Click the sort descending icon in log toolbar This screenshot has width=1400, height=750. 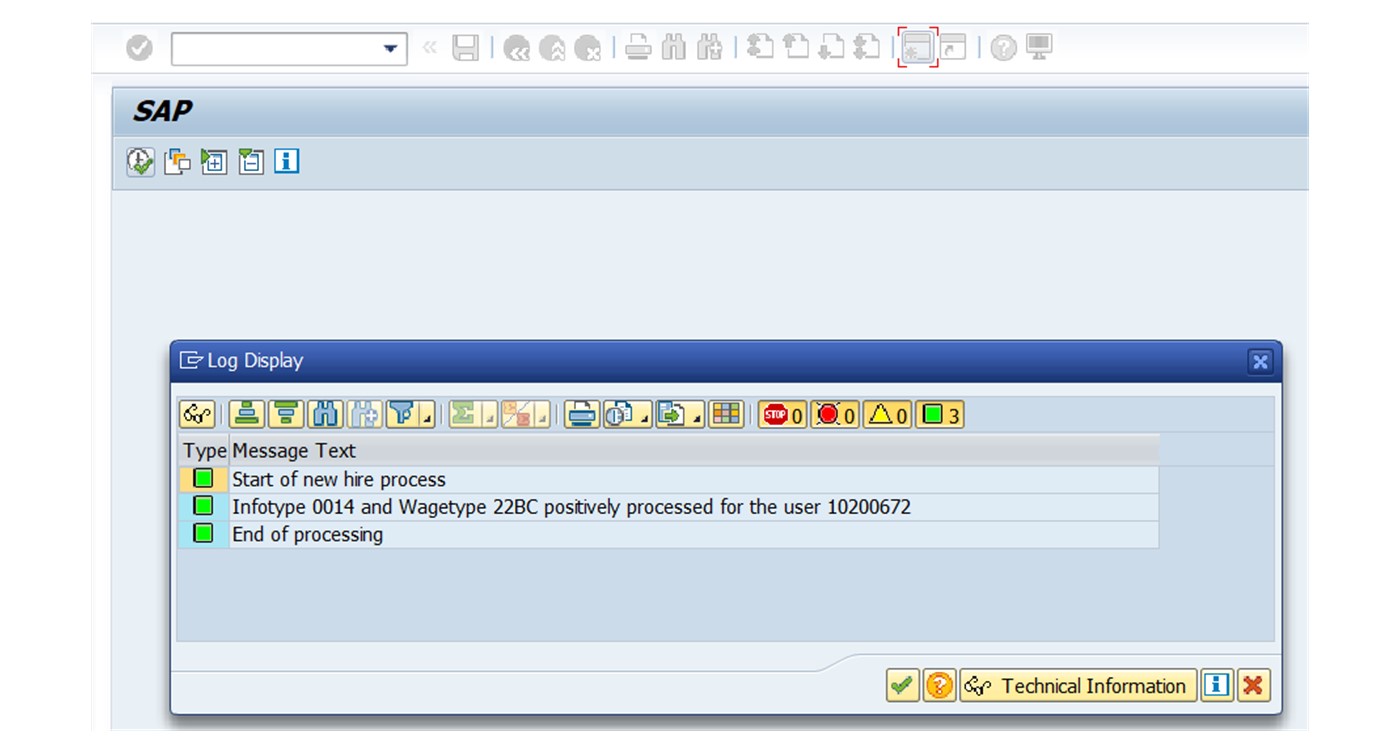[x=286, y=414]
